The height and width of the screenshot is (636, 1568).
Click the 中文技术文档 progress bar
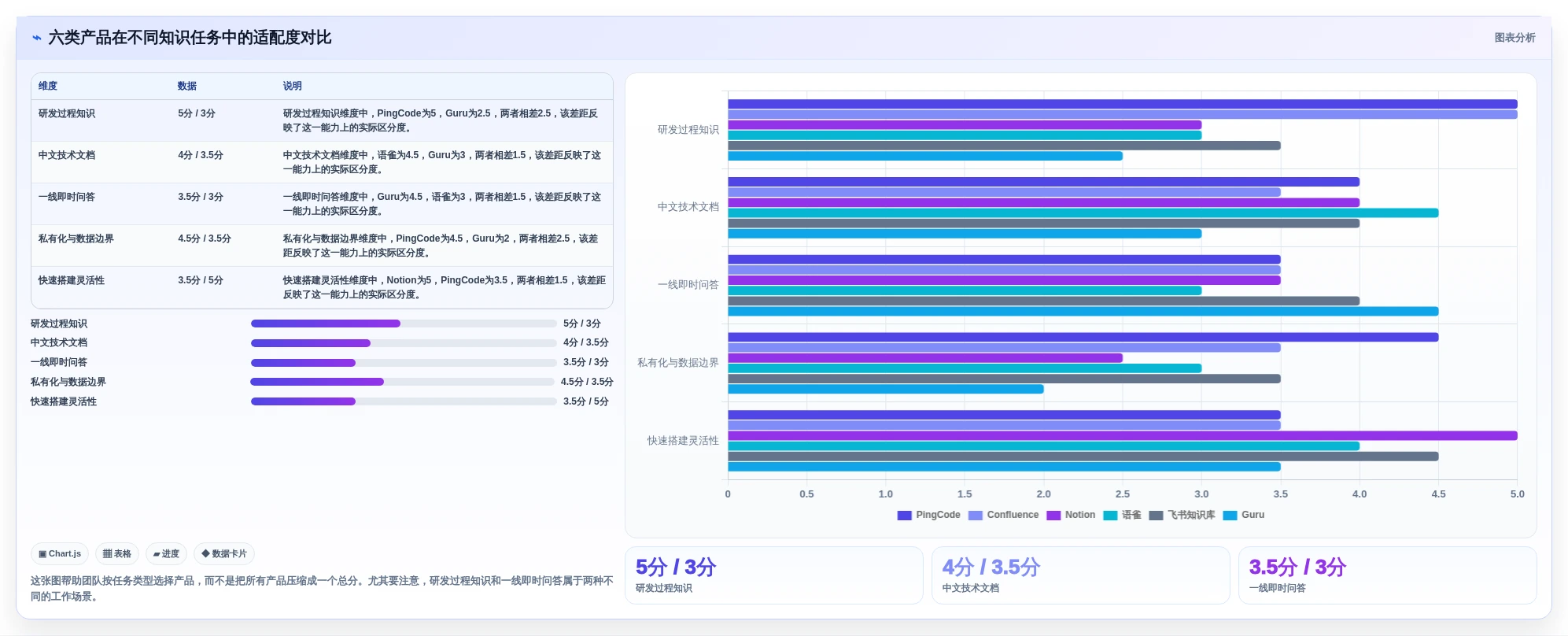coord(404,343)
